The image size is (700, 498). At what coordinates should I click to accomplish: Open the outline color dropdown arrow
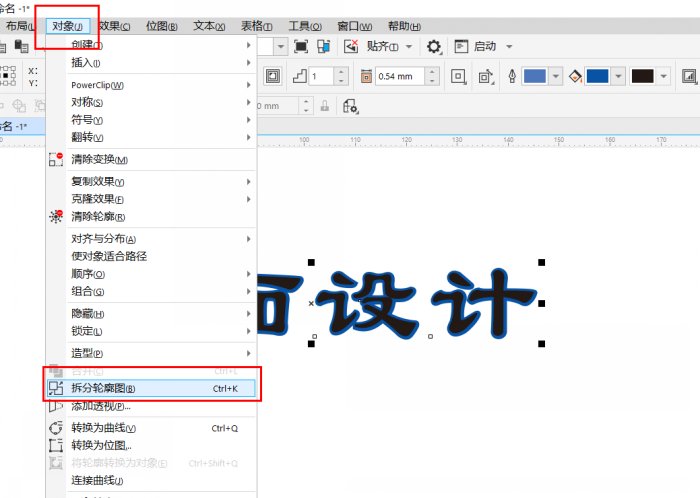(x=557, y=76)
